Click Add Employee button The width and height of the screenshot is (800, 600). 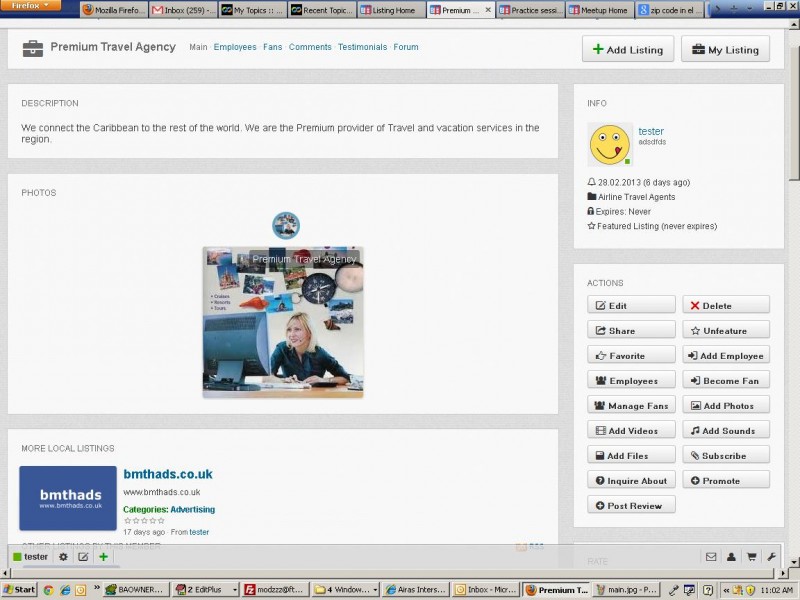[x=726, y=355]
